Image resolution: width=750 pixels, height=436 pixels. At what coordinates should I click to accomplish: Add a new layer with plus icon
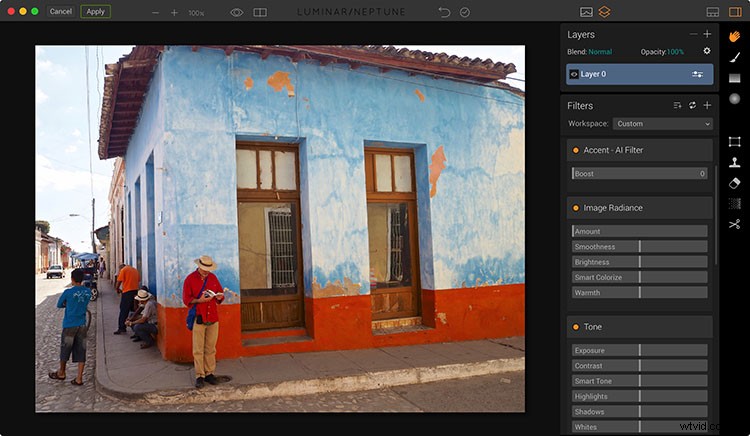click(x=707, y=34)
